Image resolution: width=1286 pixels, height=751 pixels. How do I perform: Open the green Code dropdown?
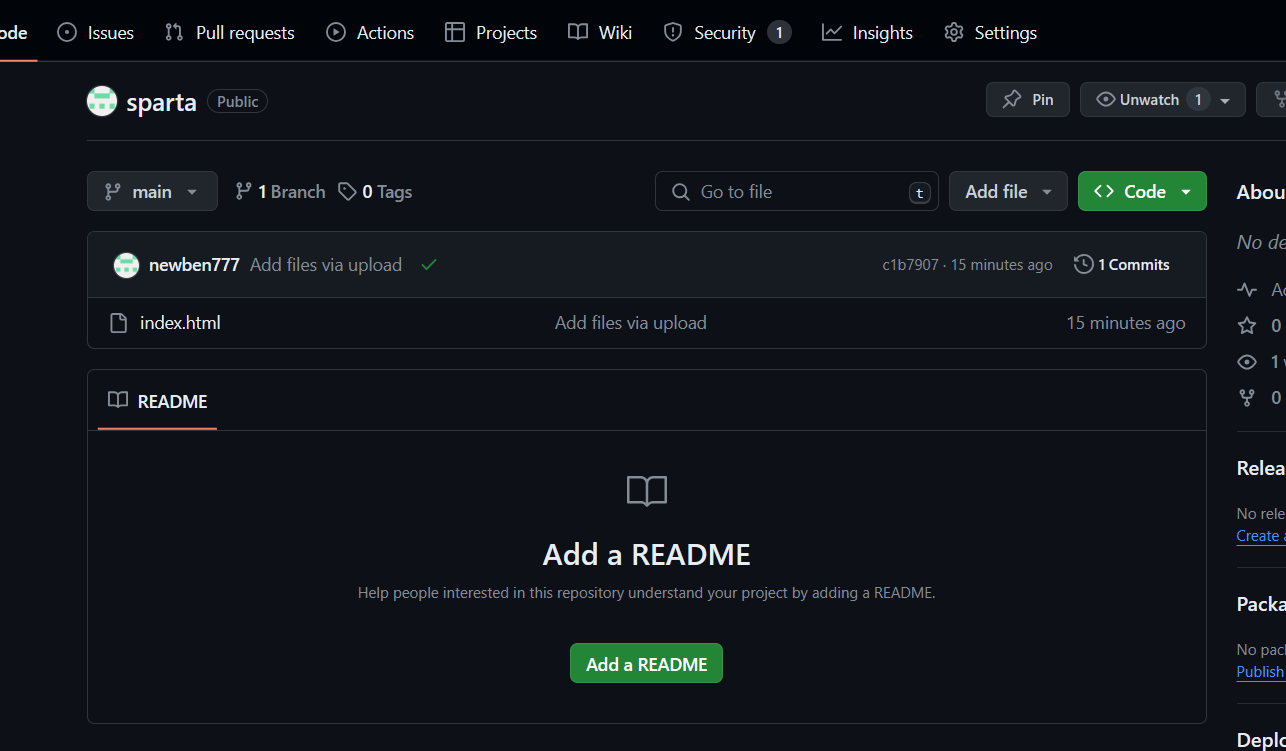click(1142, 191)
